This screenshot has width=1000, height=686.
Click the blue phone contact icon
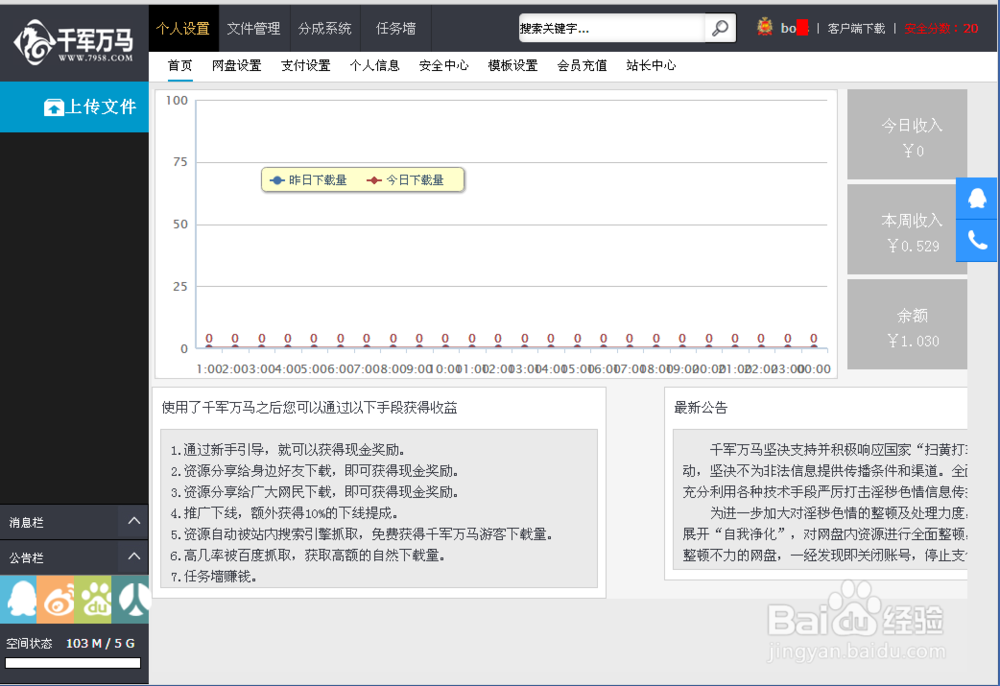pyautogui.click(x=976, y=240)
